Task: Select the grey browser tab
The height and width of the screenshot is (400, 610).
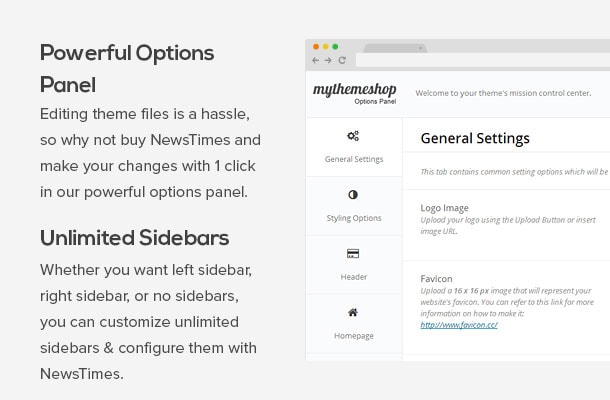Action: 395,48
